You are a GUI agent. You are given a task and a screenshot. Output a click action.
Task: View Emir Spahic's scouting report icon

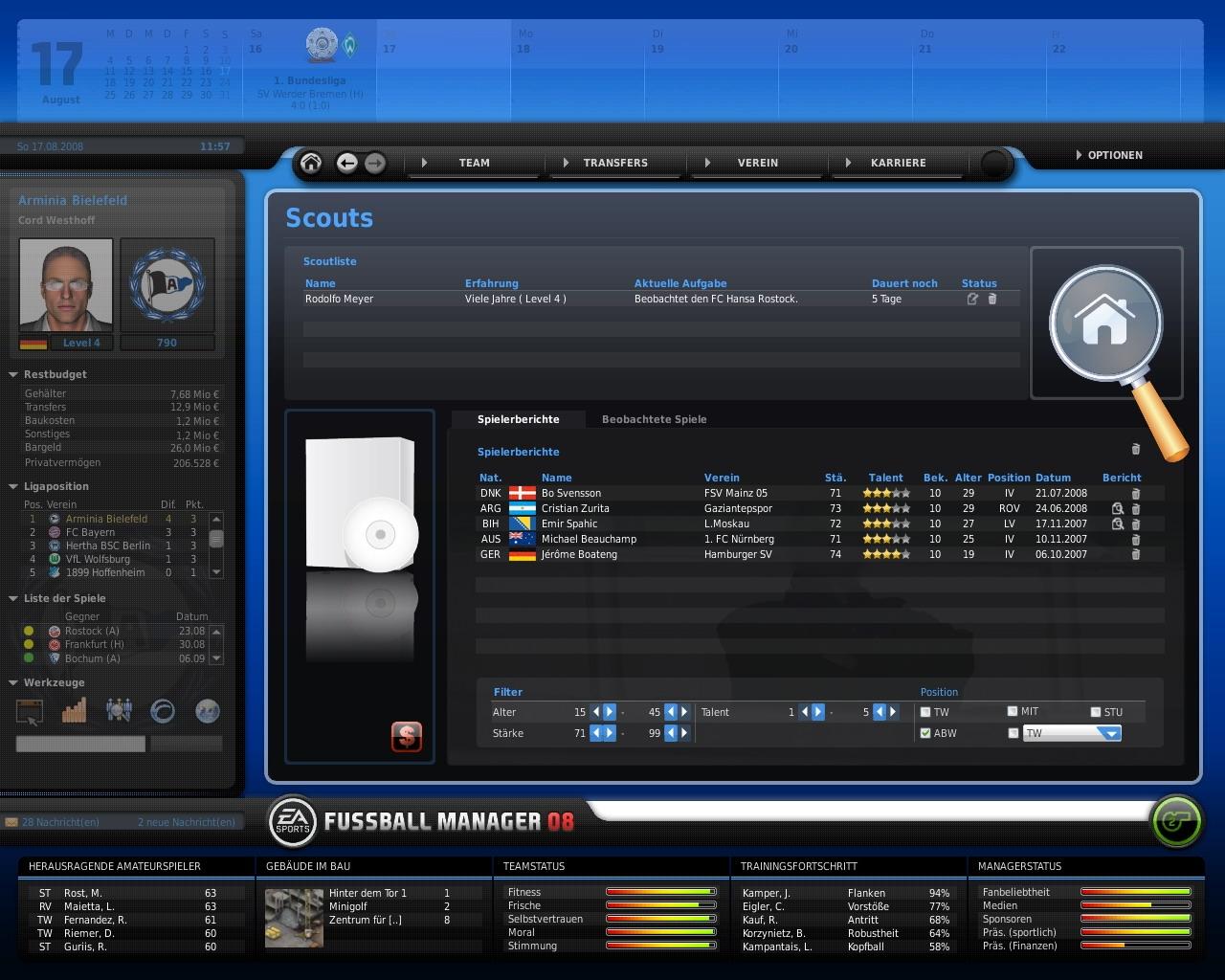(x=1117, y=524)
